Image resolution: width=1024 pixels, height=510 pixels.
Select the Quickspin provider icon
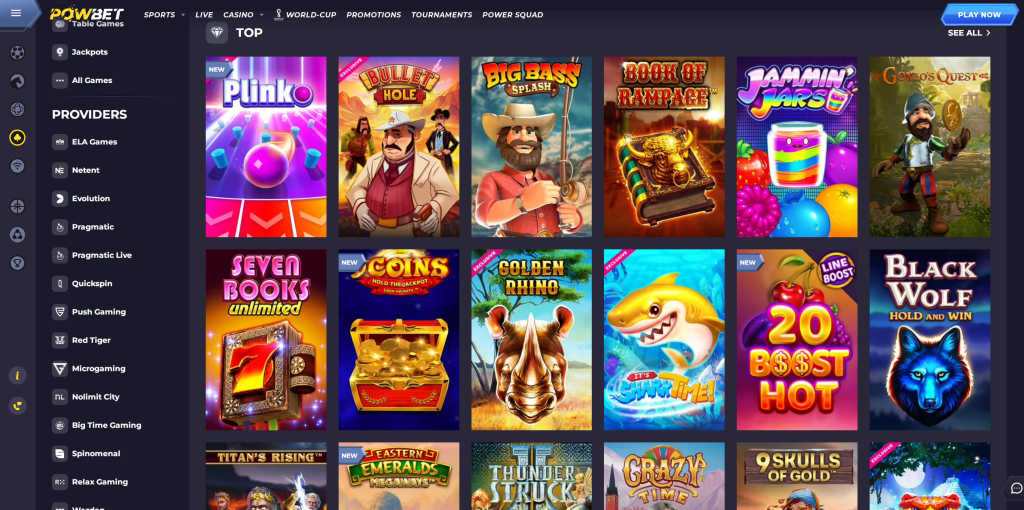60,283
